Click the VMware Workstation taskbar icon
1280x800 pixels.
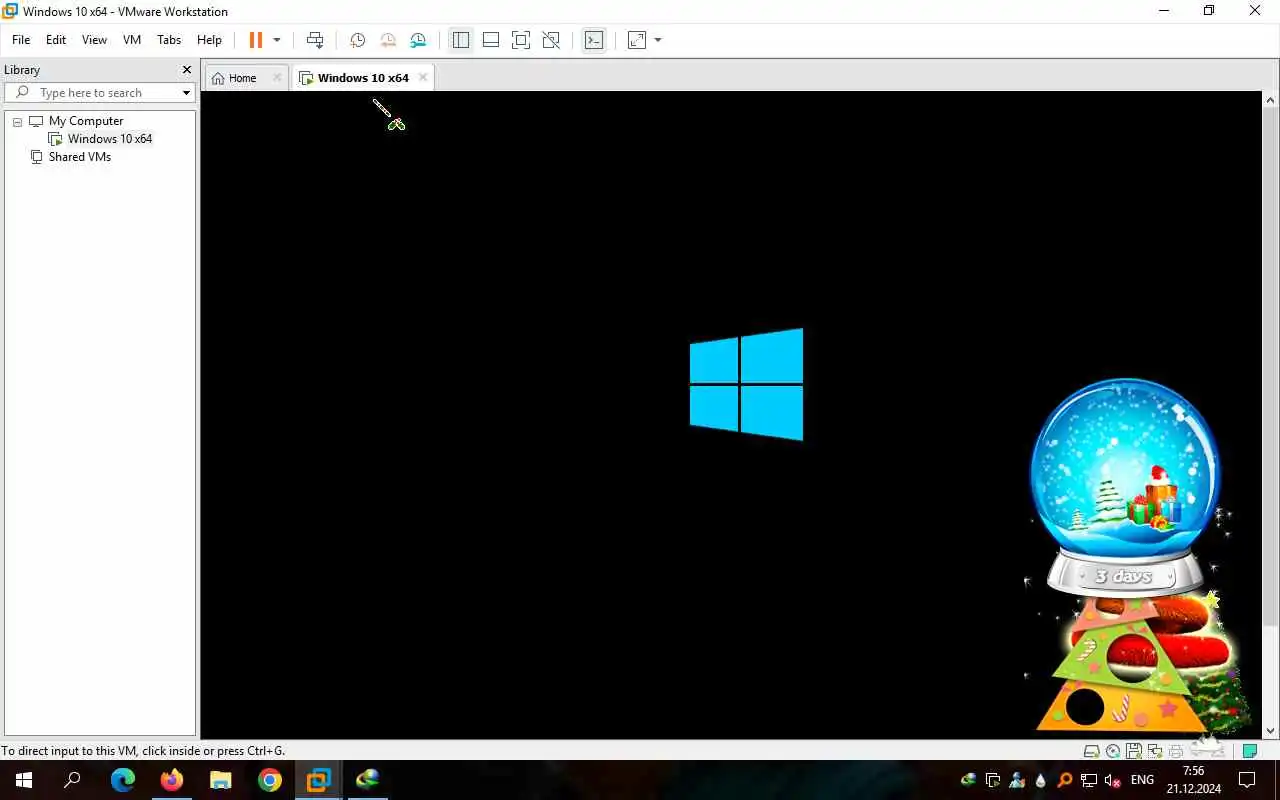click(x=319, y=780)
